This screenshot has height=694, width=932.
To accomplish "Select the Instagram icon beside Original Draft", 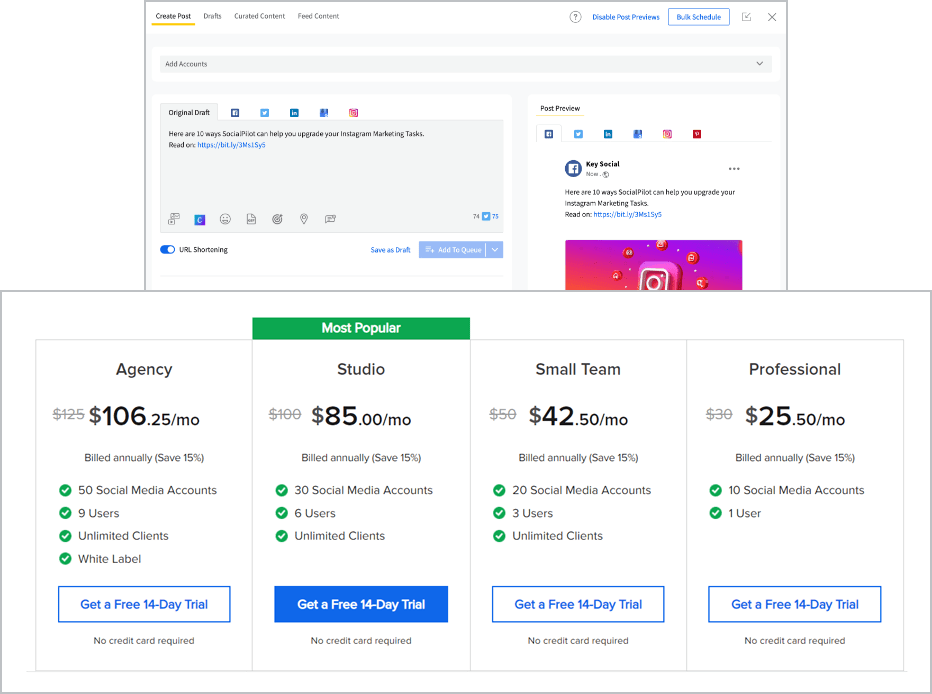I will pyautogui.click(x=354, y=113).
